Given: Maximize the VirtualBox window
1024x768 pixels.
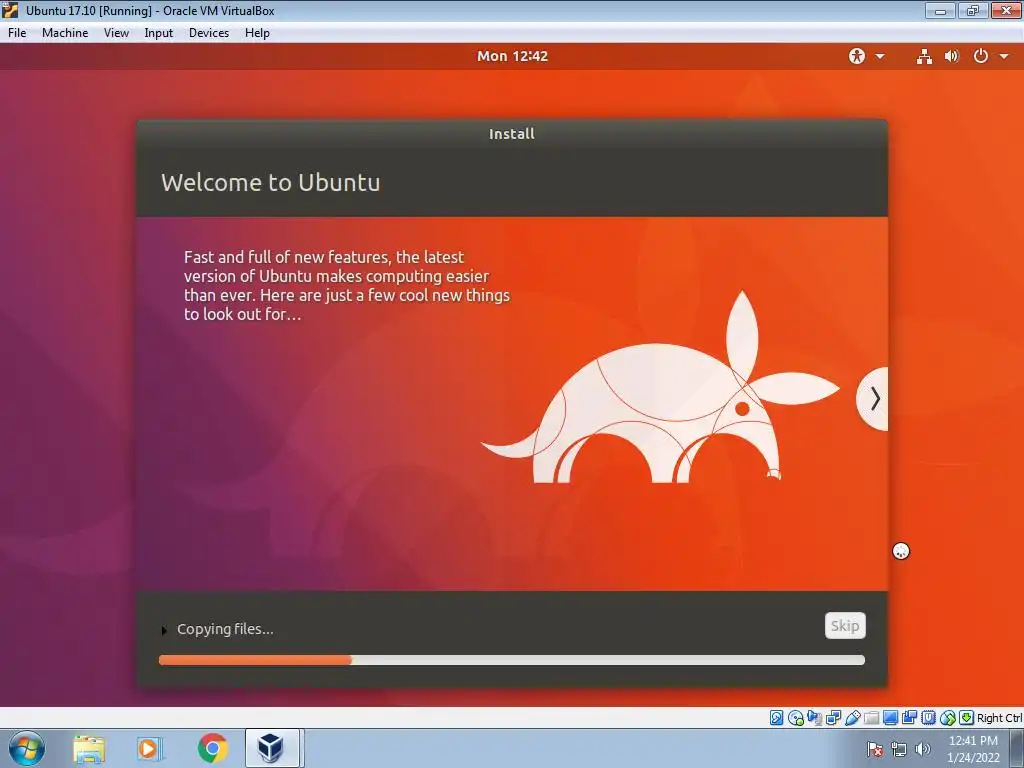Looking at the screenshot, I should [972, 10].
